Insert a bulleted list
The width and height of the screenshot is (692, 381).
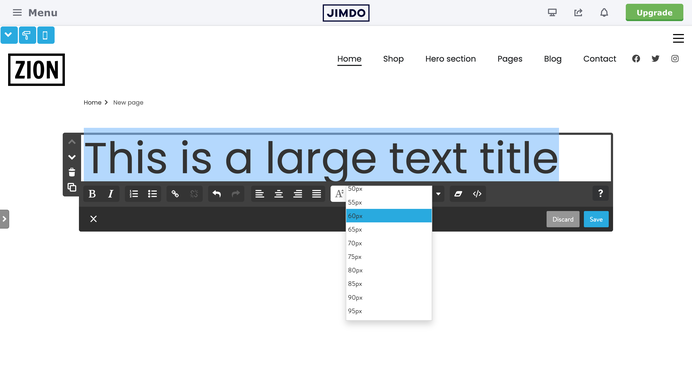click(152, 194)
